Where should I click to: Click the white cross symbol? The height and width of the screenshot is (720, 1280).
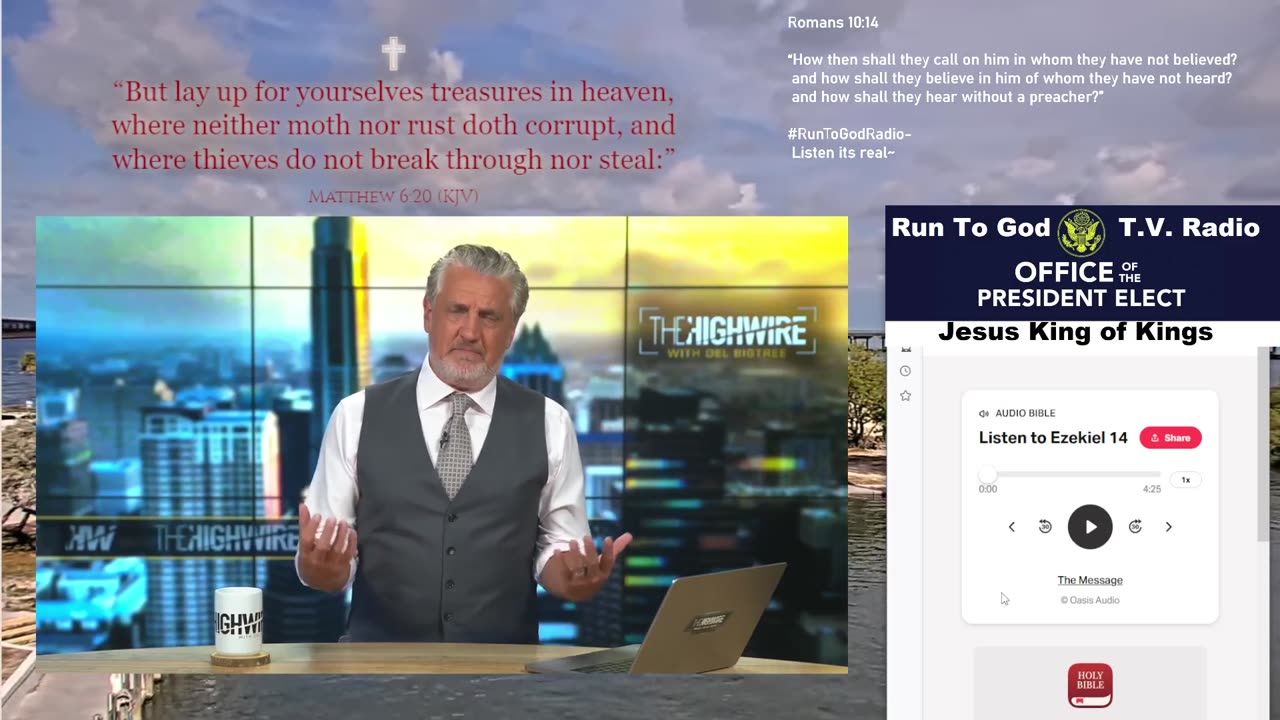[394, 54]
